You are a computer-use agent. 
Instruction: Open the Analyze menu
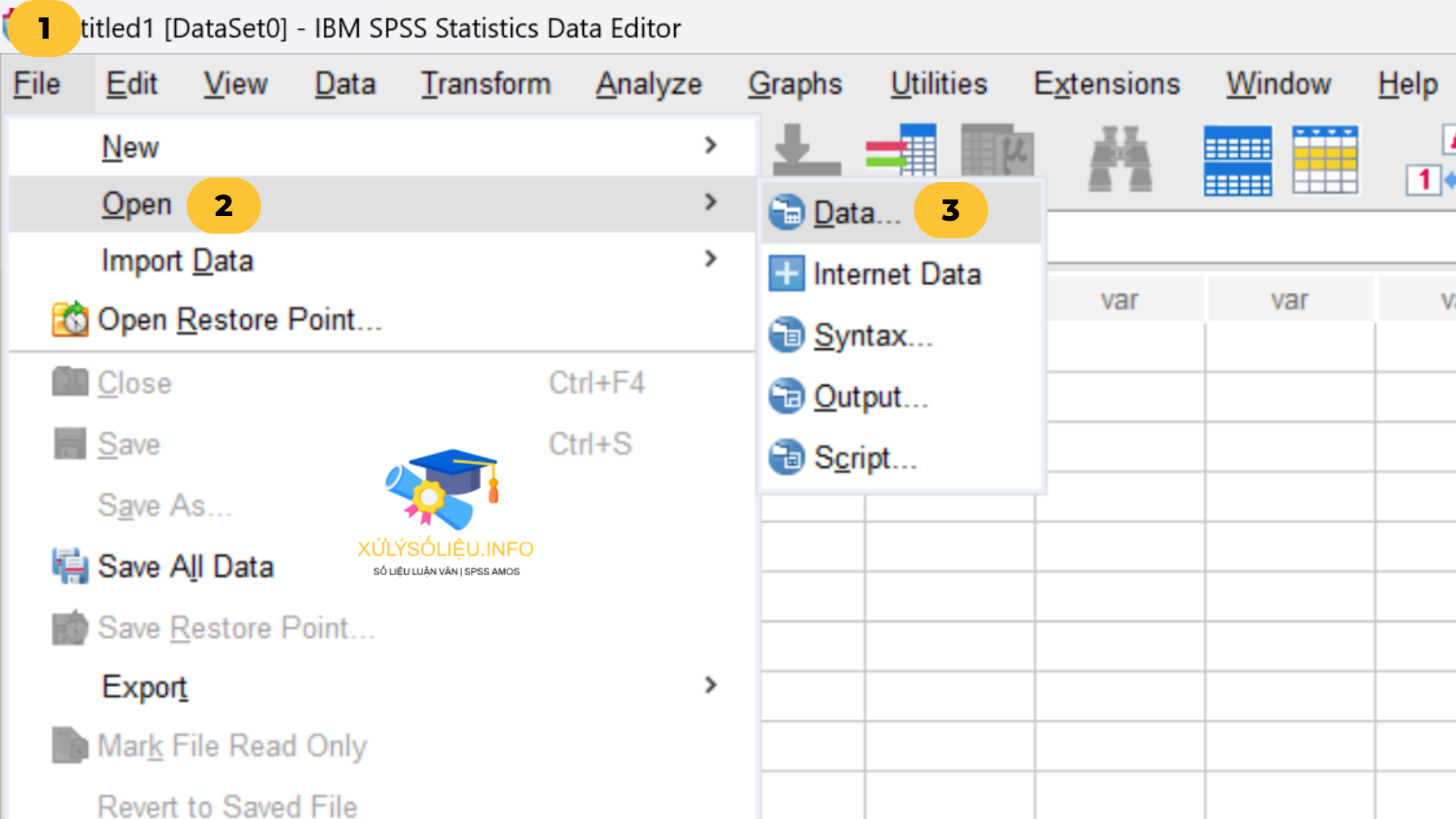pos(648,83)
